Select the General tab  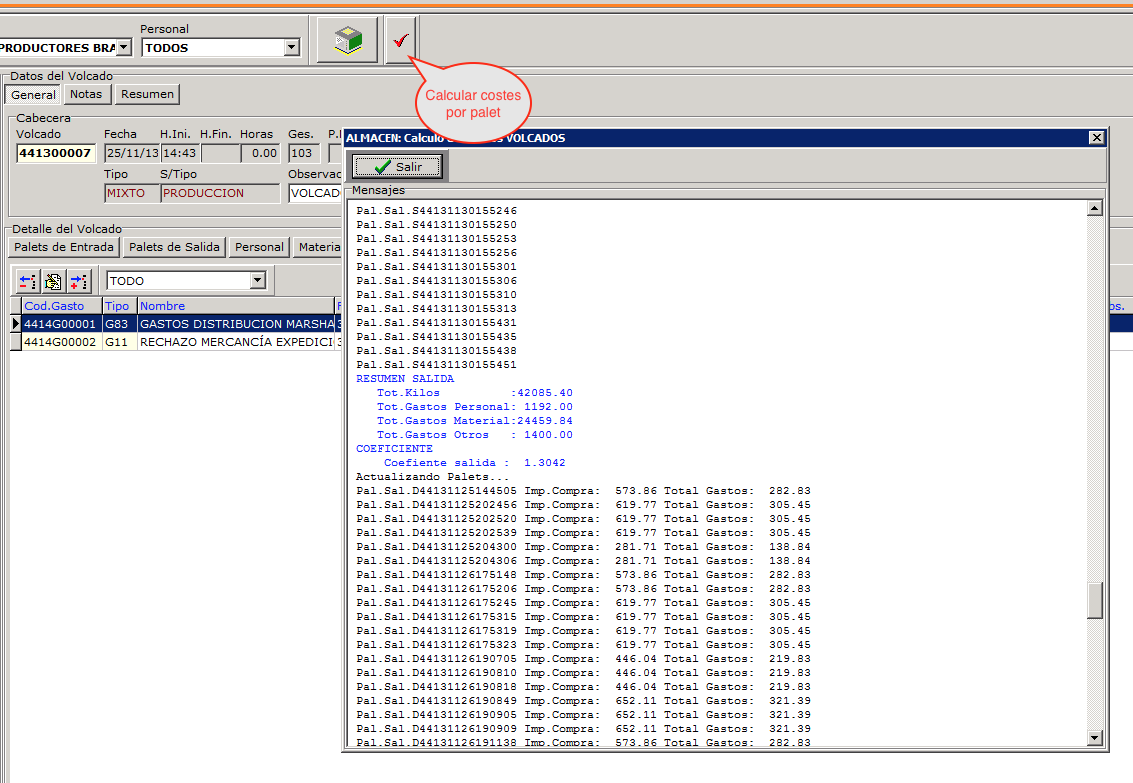[33, 94]
